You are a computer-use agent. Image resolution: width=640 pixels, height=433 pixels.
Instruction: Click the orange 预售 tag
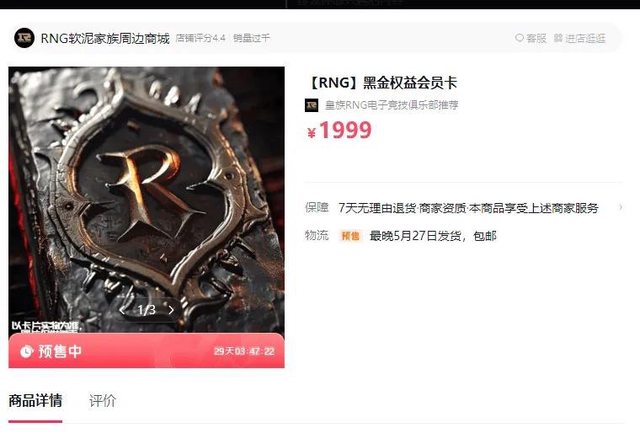pyautogui.click(x=350, y=236)
